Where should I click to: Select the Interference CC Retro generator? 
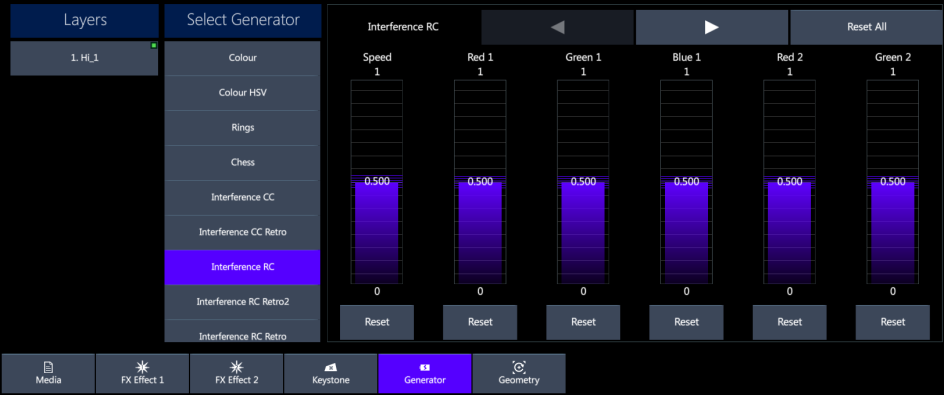click(x=243, y=232)
